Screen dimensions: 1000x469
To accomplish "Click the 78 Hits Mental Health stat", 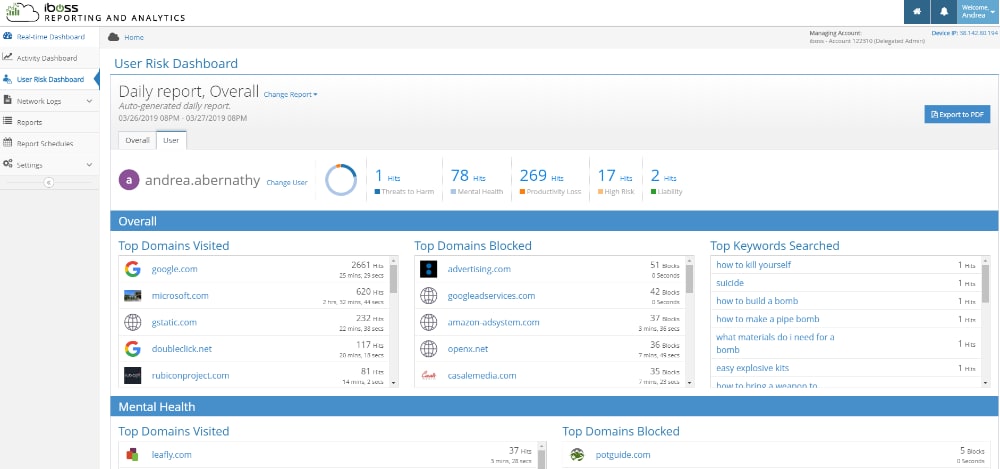I will click(x=476, y=181).
